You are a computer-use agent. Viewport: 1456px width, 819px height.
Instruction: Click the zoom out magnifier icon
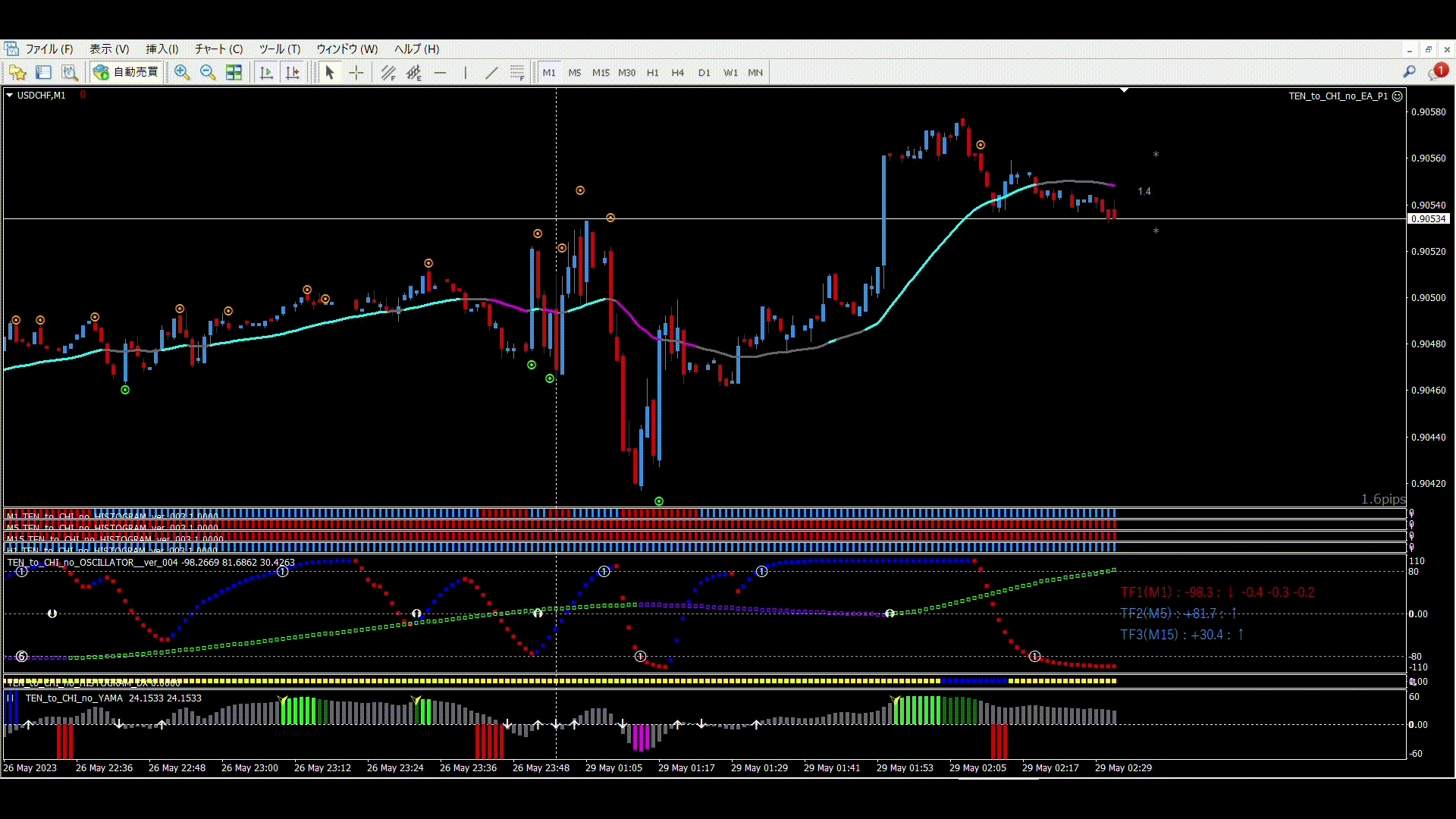(207, 72)
